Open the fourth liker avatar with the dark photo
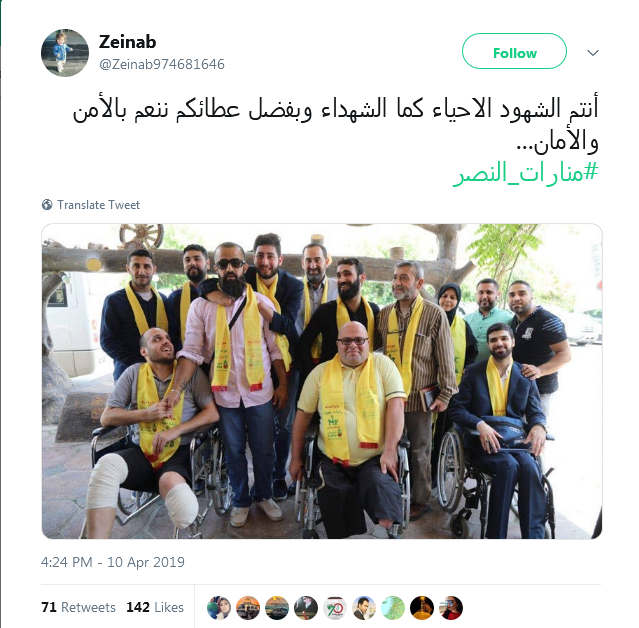The image size is (639, 628). [x=306, y=608]
